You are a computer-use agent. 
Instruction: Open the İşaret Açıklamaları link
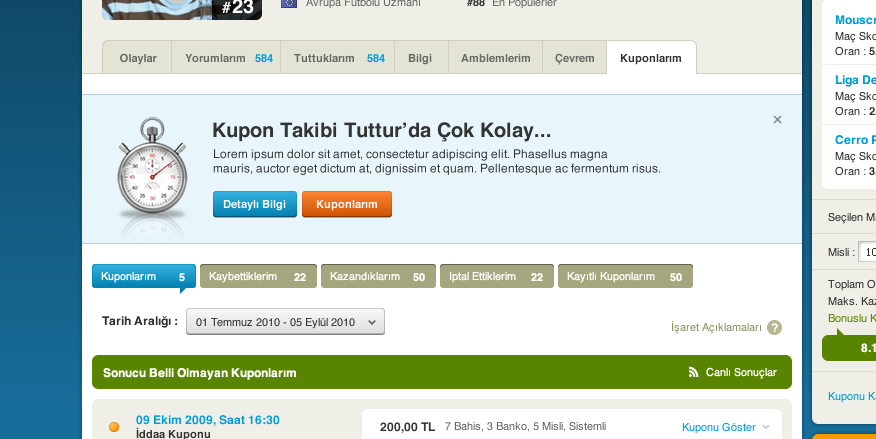(x=716, y=327)
